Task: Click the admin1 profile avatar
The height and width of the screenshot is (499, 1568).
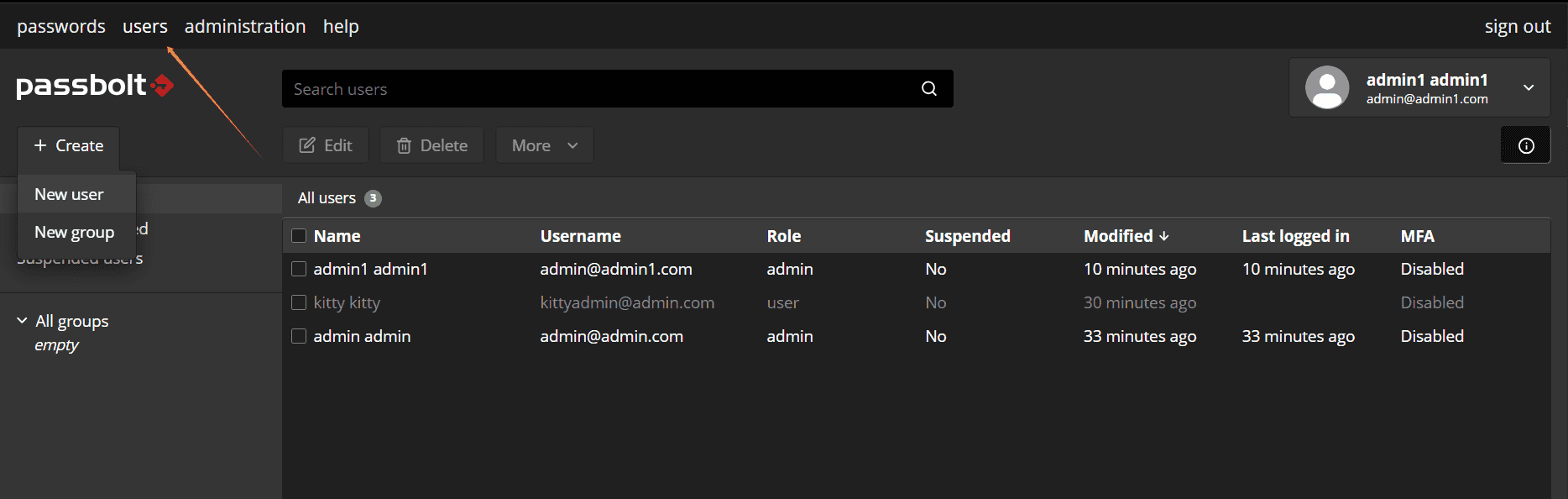Action: (x=1327, y=87)
